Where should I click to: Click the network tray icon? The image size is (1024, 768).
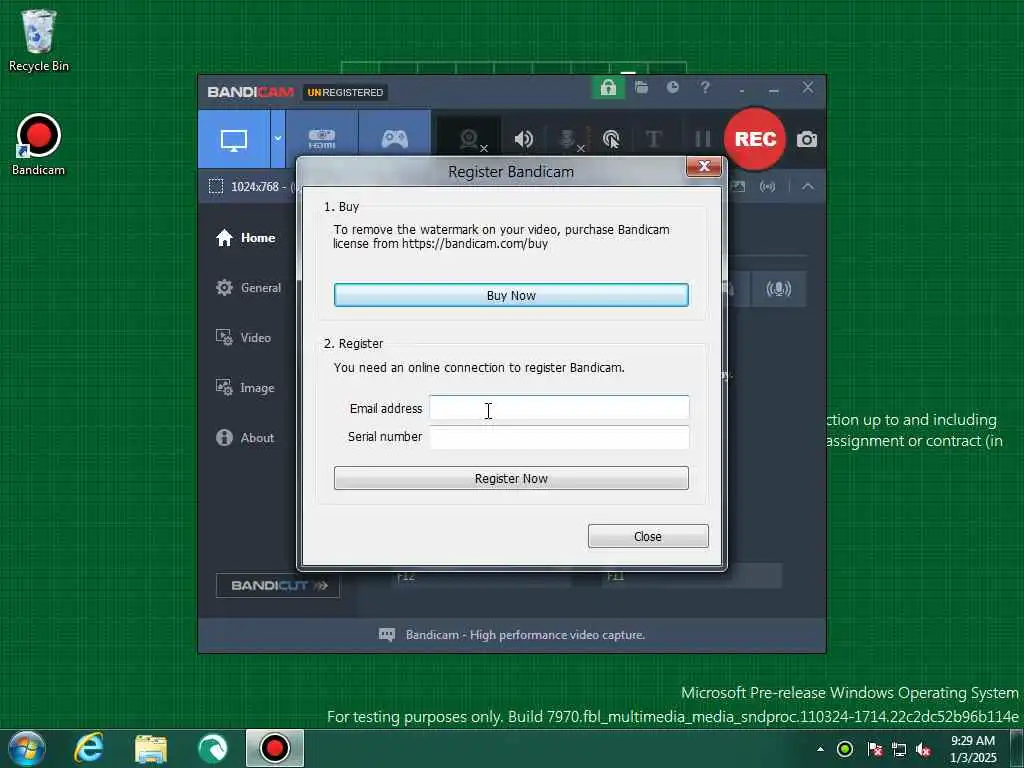coord(899,749)
